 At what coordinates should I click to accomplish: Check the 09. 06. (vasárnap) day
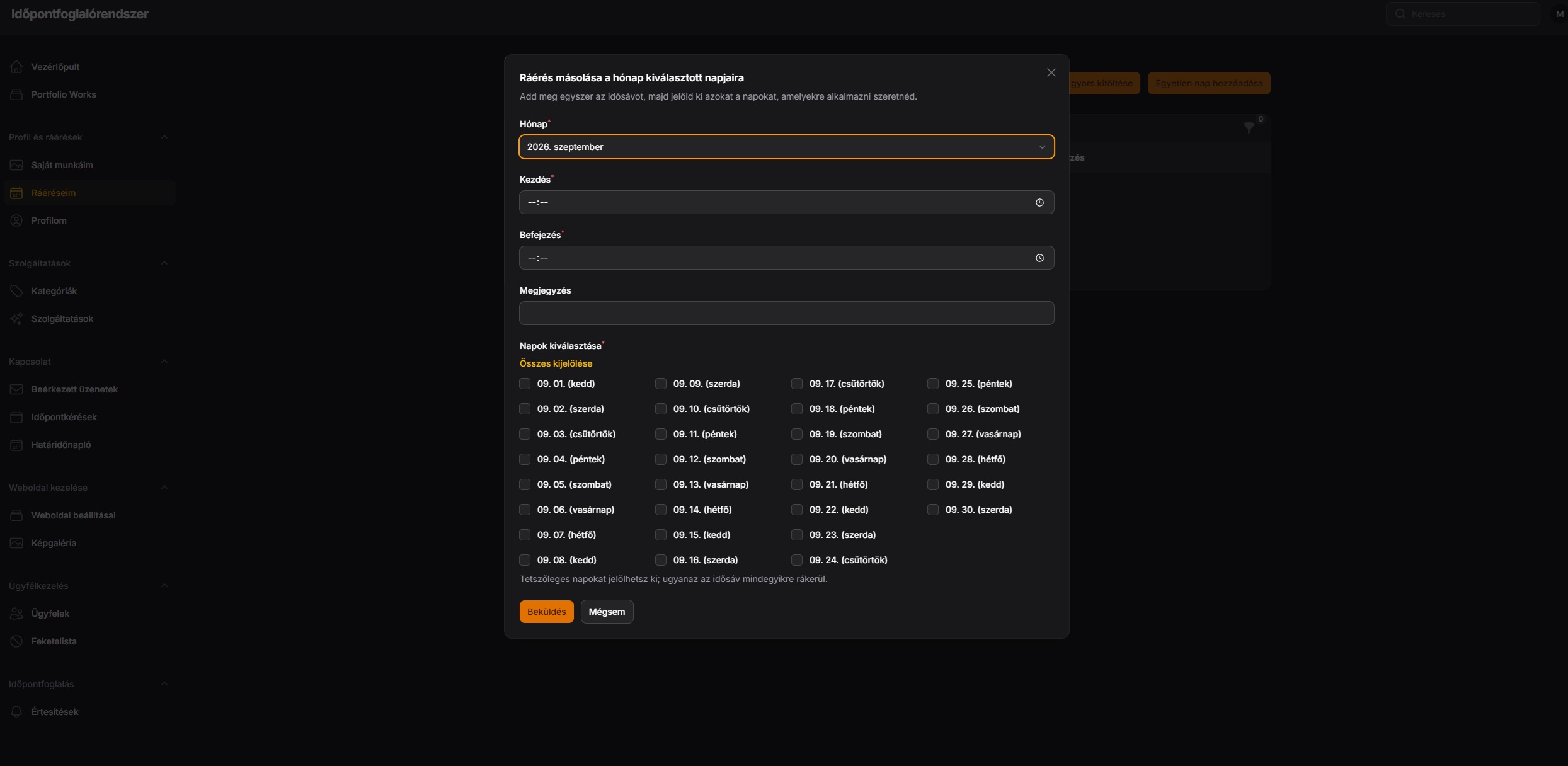(x=525, y=510)
